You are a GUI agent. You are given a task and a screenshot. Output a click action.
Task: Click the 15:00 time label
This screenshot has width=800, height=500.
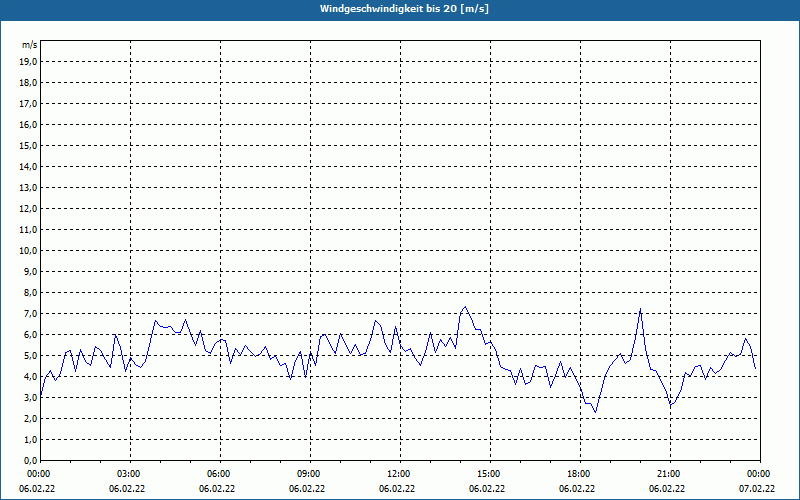pyautogui.click(x=490, y=474)
